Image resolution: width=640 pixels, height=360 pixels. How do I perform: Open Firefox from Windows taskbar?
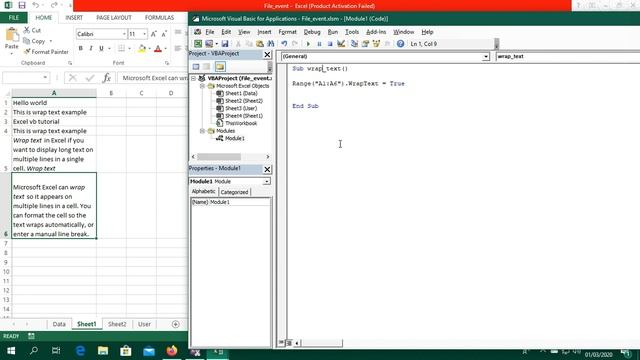tap(172, 351)
